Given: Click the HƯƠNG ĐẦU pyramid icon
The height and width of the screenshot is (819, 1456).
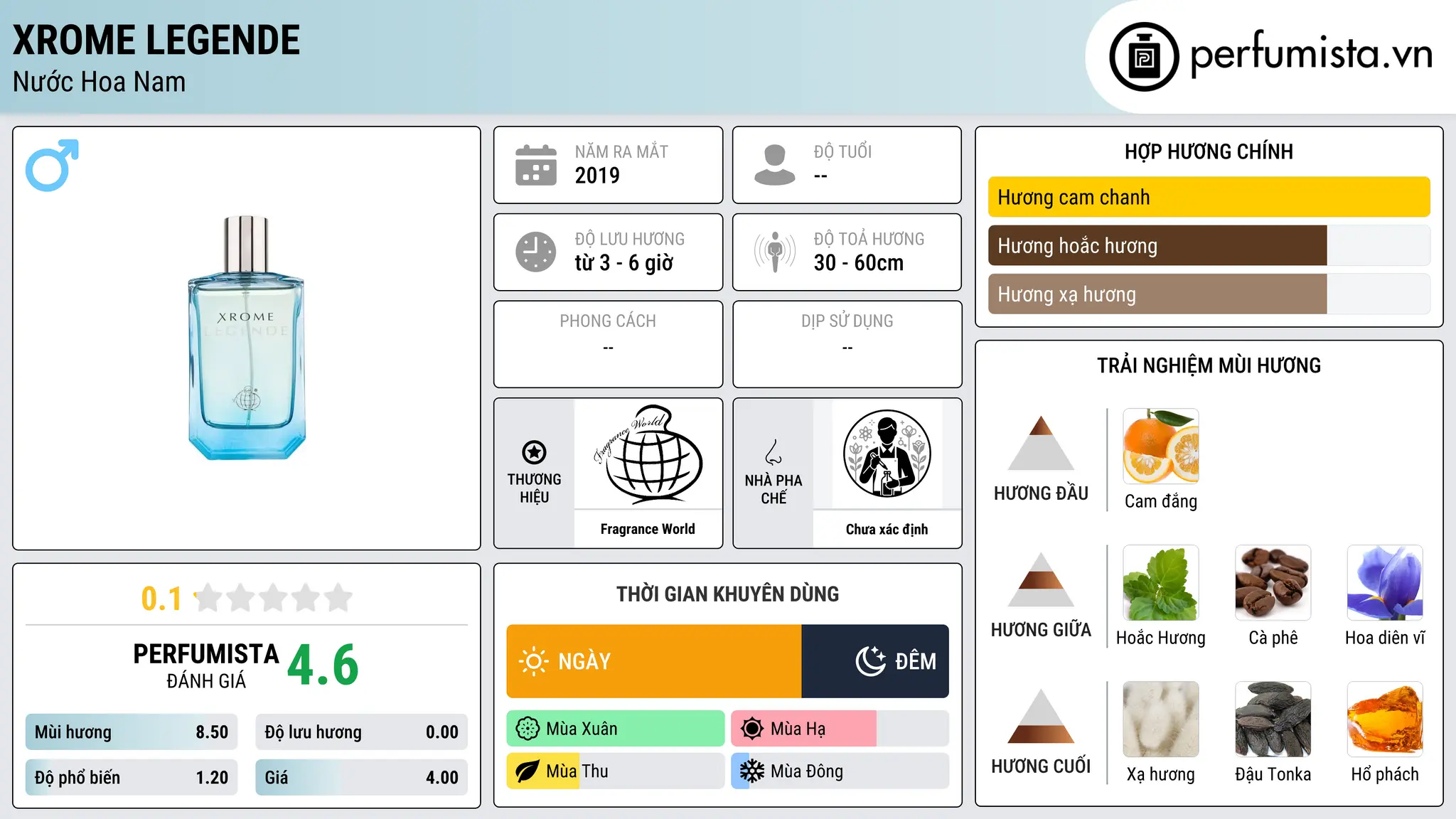Looking at the screenshot, I should [1041, 442].
